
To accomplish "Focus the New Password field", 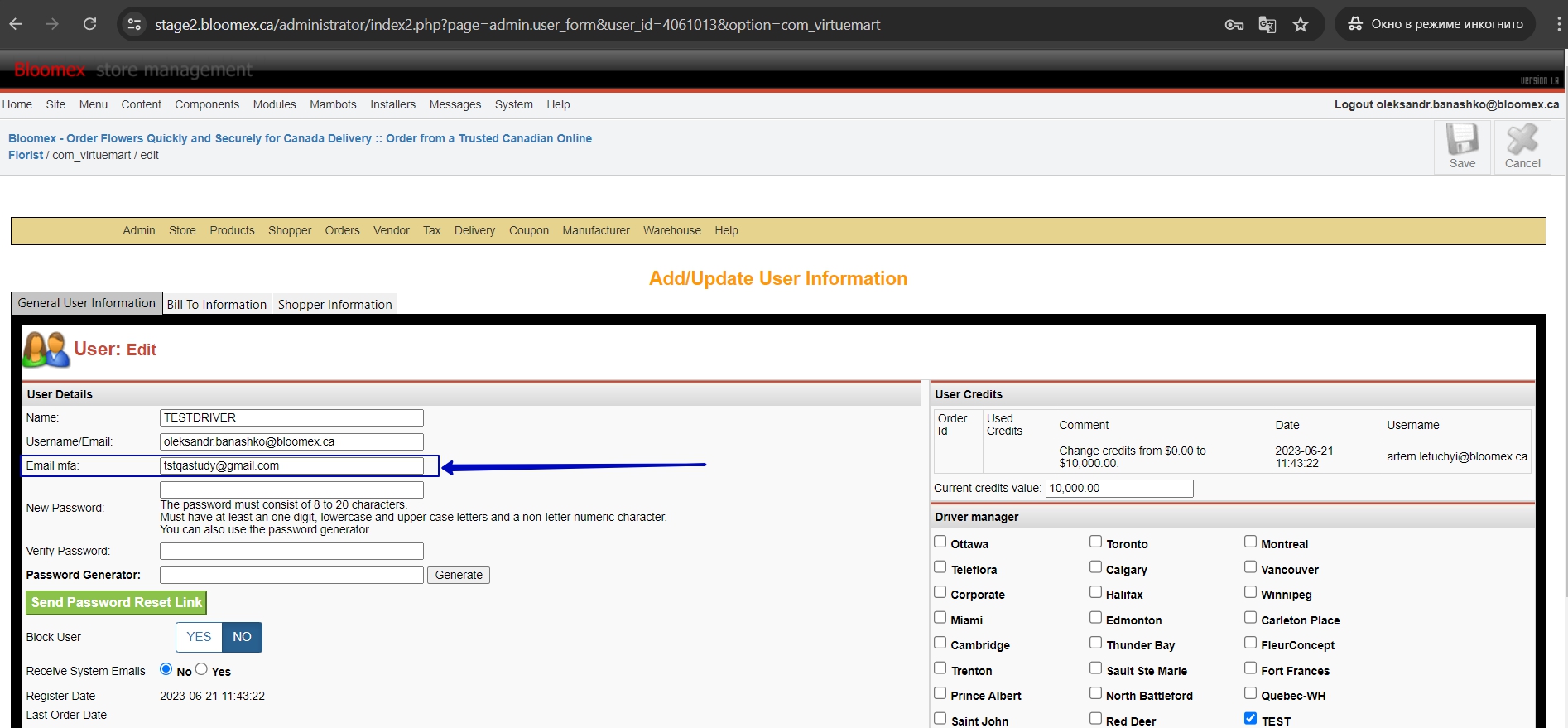I will 291,489.
